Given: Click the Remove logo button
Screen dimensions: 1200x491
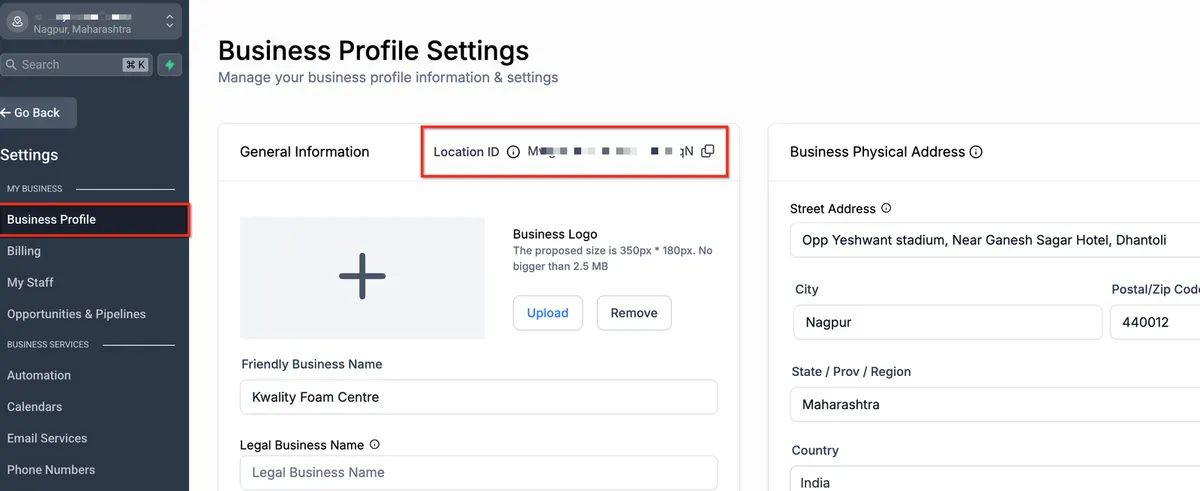Looking at the screenshot, I should (x=634, y=313).
